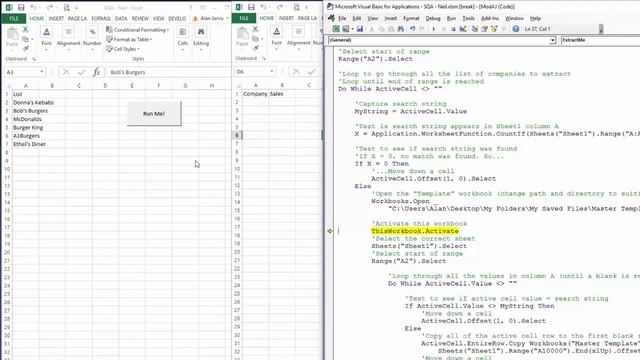
Task: Click Insert Function fx icon in left Excel
Action: pos(96,72)
